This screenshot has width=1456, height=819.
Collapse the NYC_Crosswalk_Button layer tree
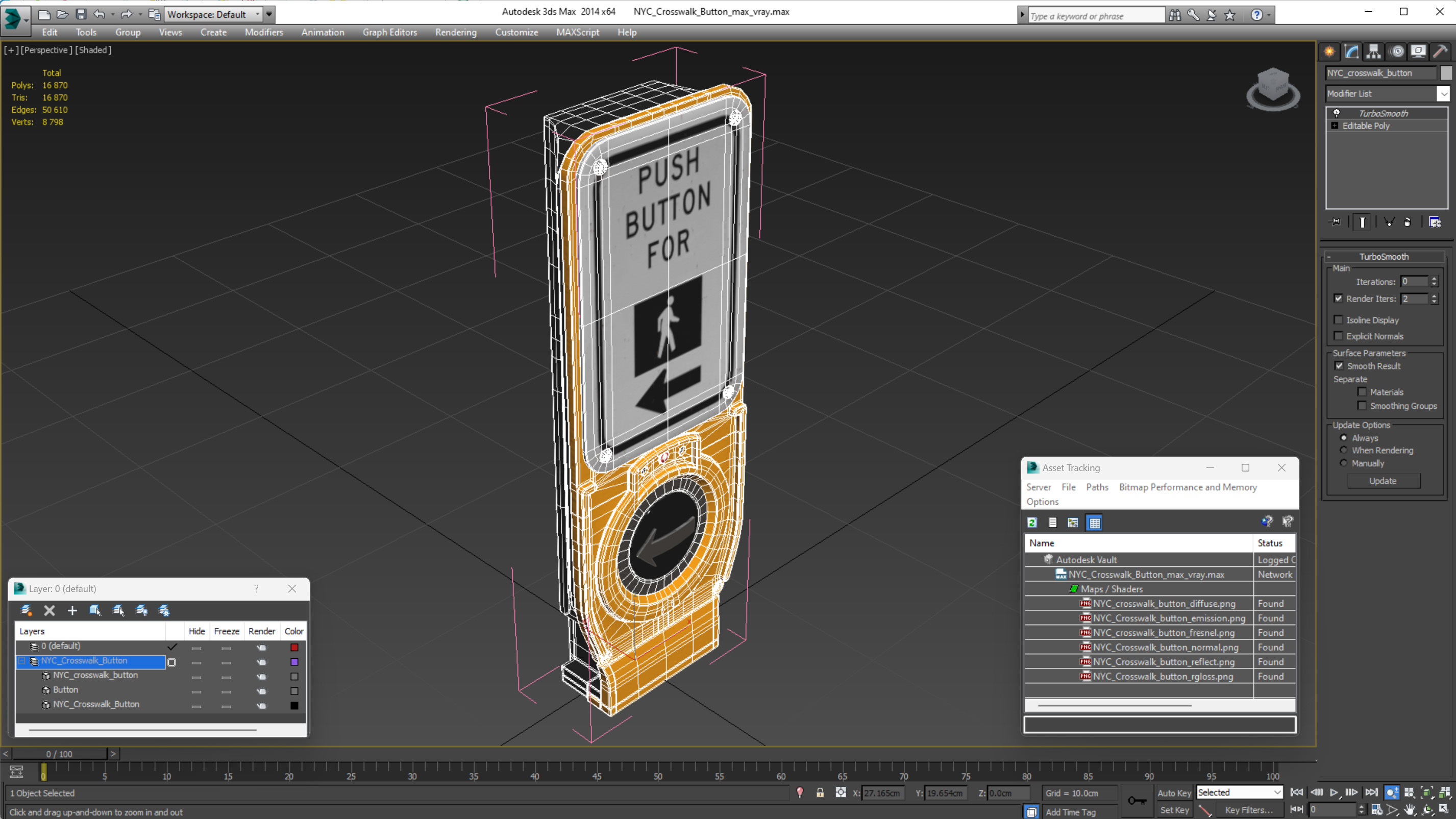pos(22,661)
